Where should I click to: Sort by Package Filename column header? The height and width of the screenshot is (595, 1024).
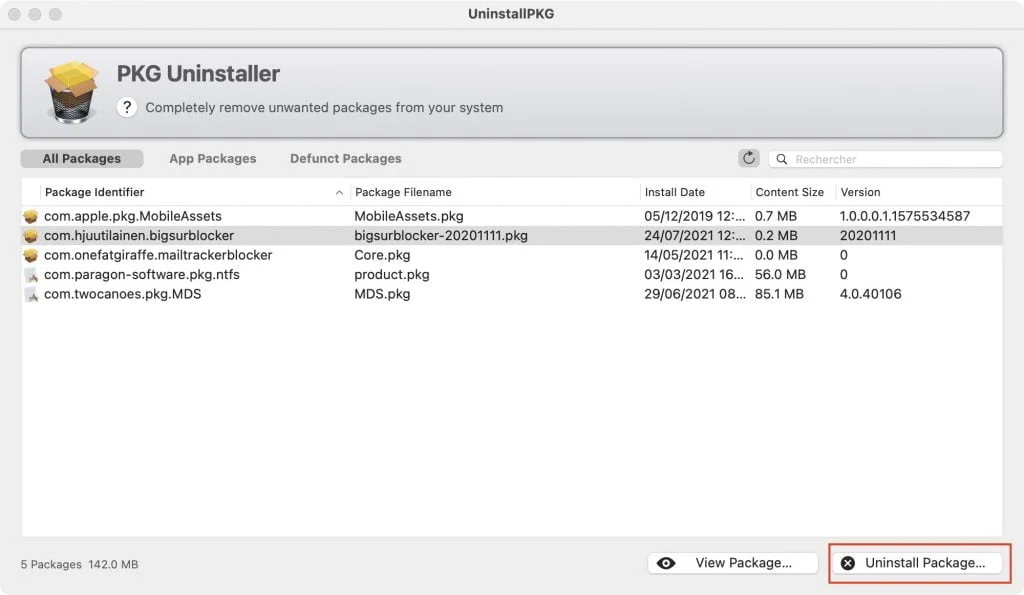point(403,192)
